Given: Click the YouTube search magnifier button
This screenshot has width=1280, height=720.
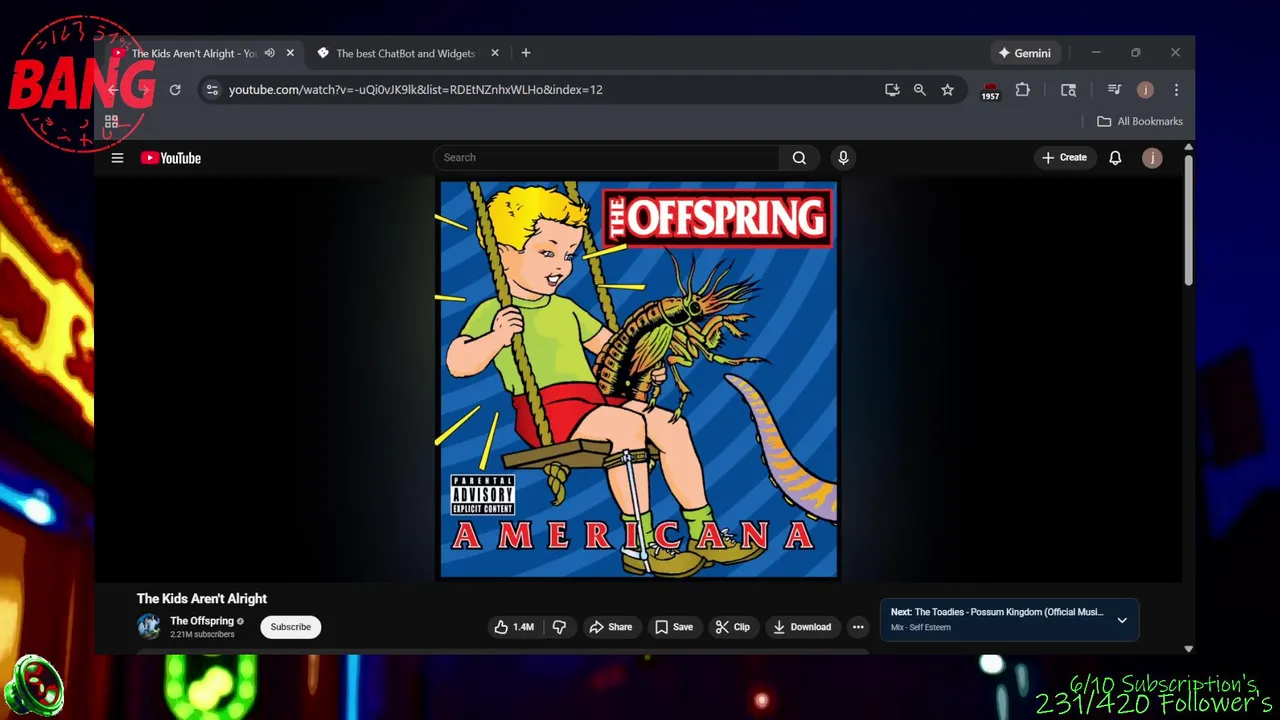Looking at the screenshot, I should click(x=799, y=158).
